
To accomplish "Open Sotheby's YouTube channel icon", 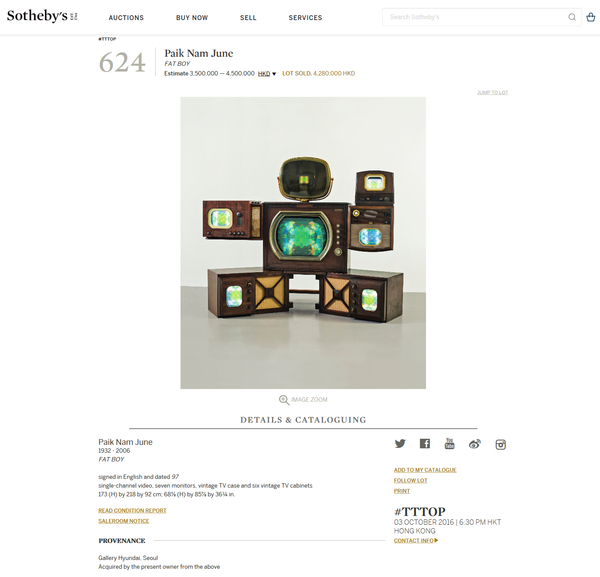I will click(450, 444).
